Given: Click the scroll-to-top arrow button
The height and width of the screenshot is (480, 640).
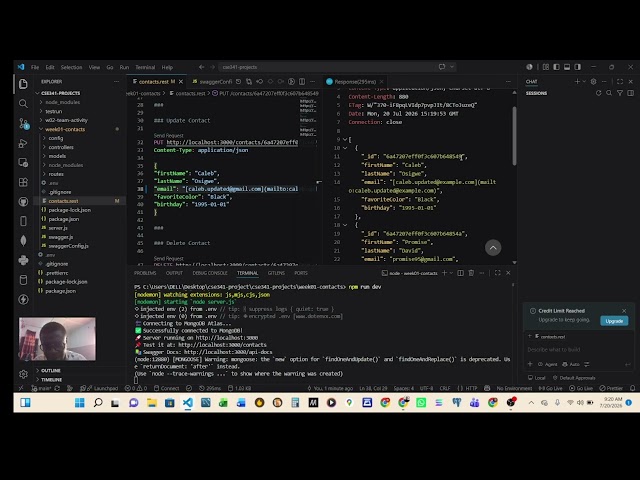Looking at the screenshot, I should coord(493,248).
